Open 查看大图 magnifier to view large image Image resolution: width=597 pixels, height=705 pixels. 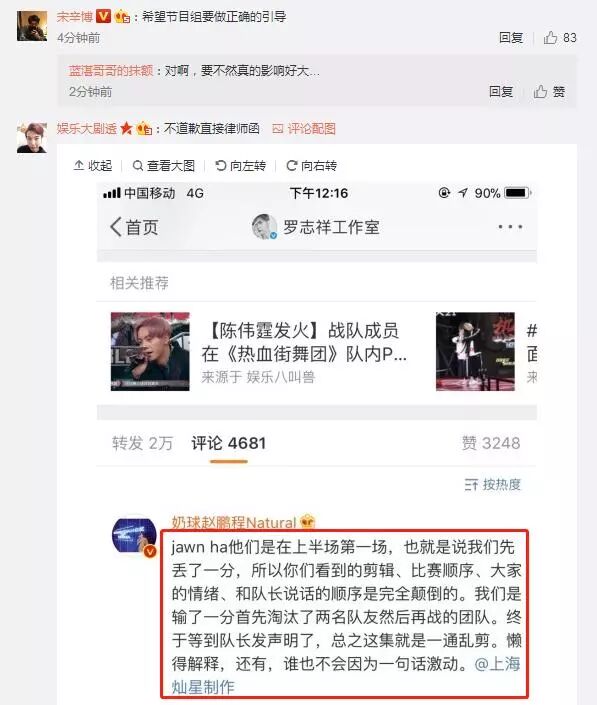[x=164, y=166]
